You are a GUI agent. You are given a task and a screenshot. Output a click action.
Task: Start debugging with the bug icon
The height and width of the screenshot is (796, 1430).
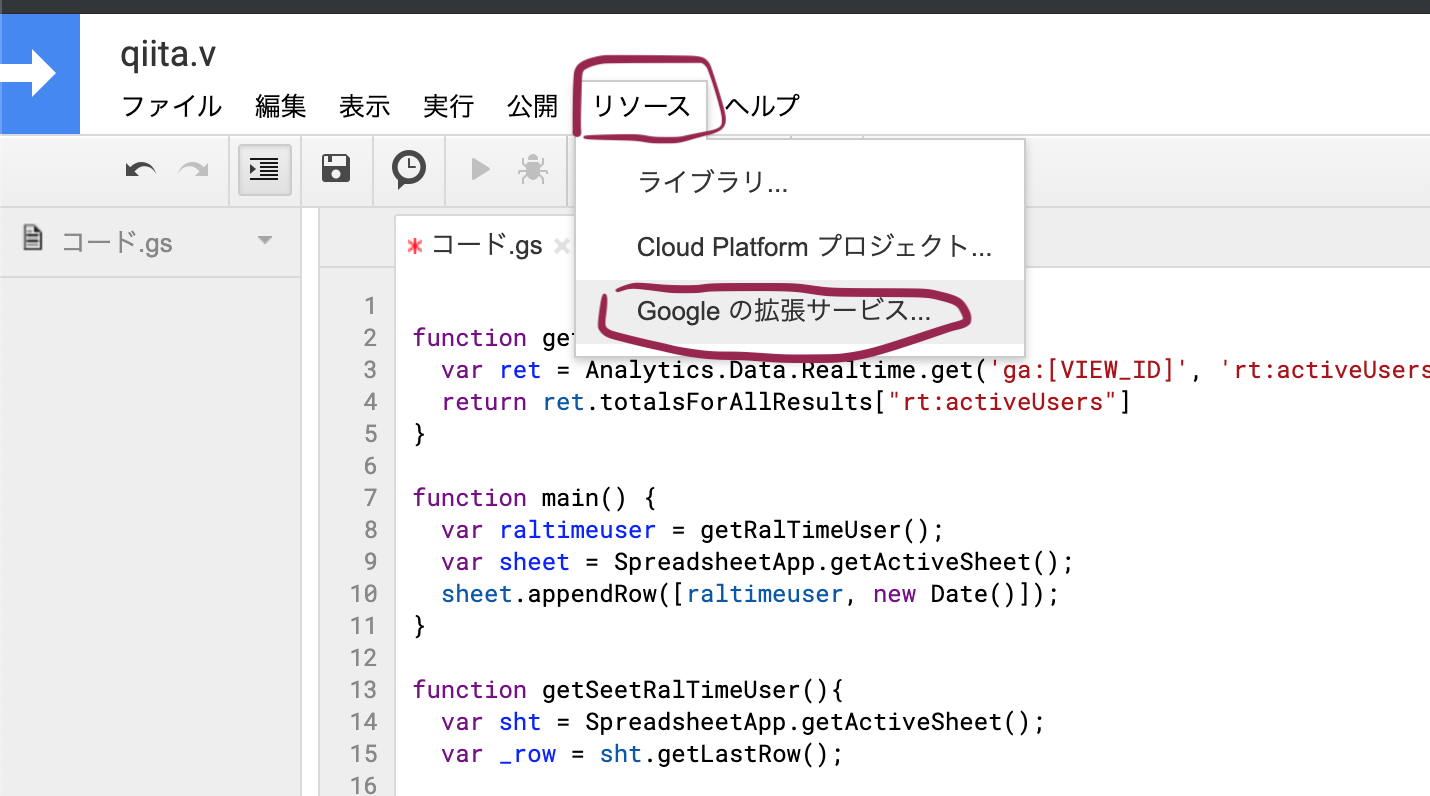tap(532, 170)
